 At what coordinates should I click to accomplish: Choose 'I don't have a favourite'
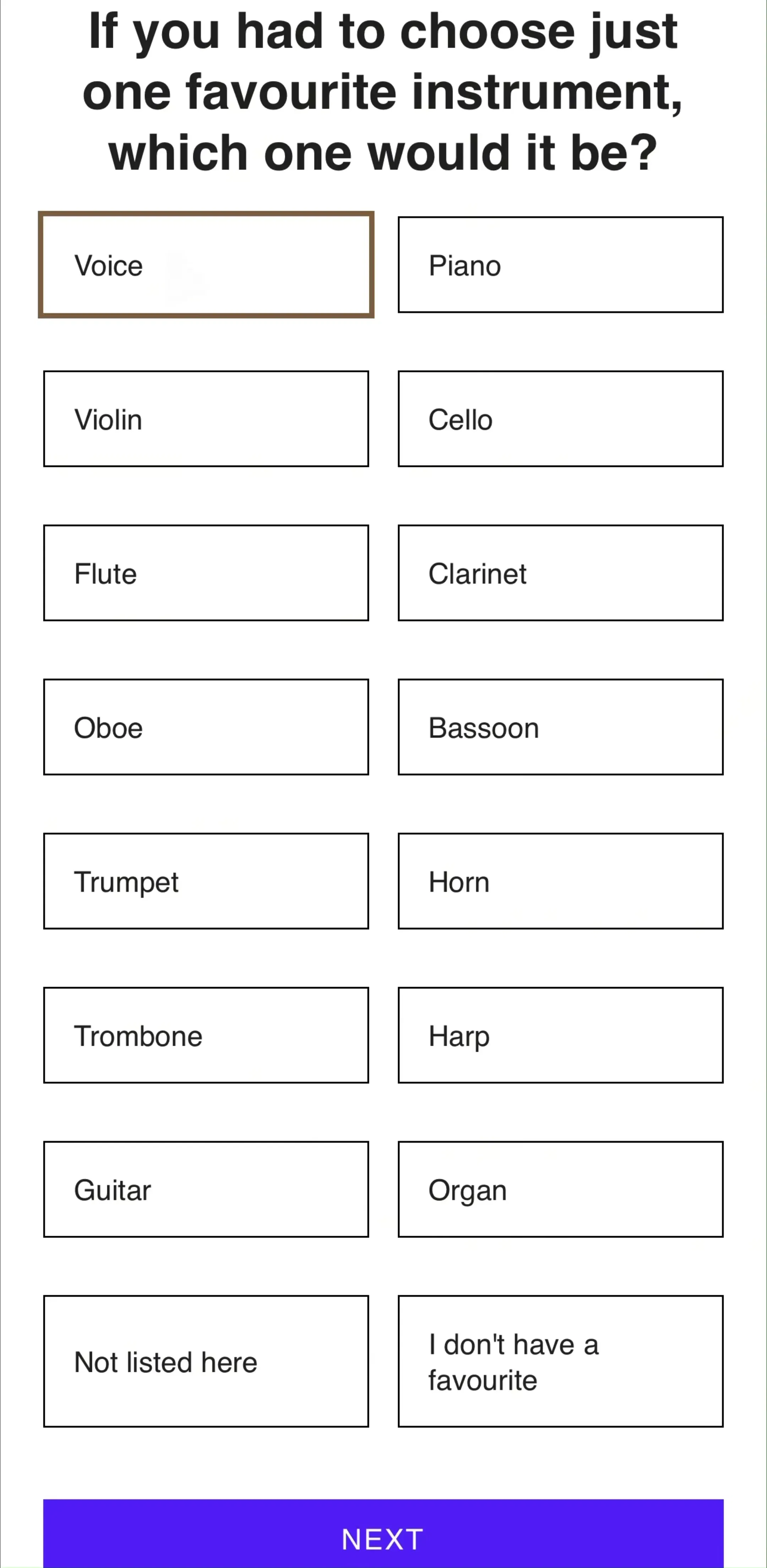tap(560, 1361)
